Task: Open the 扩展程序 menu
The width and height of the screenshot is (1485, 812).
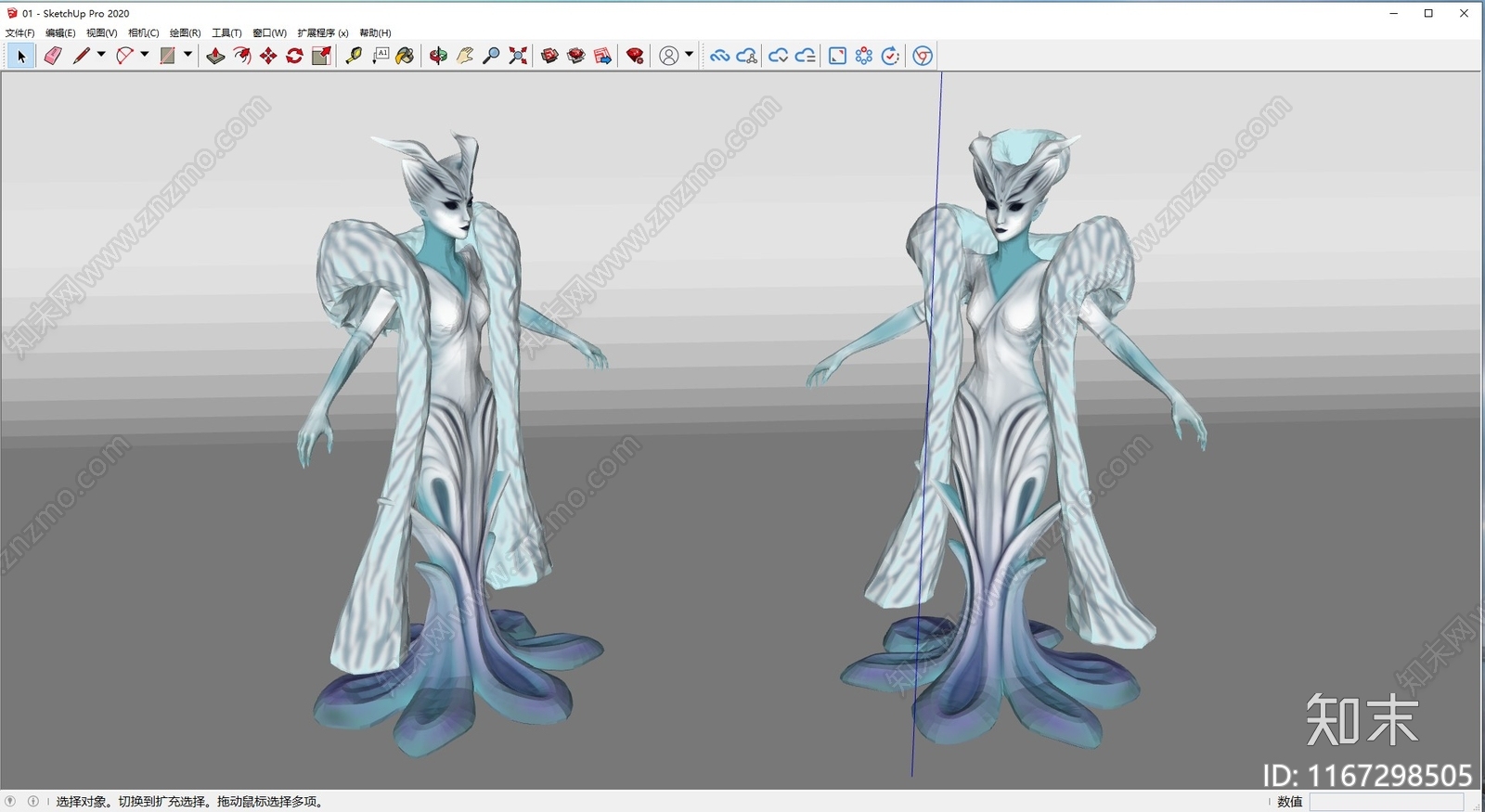Action: [323, 32]
